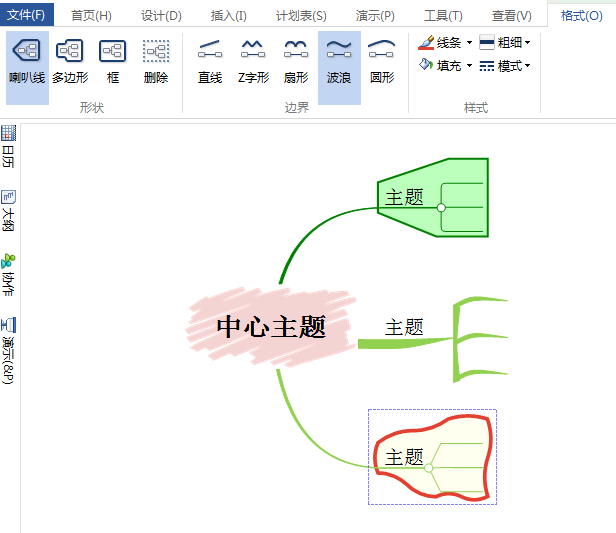Image resolution: width=616 pixels, height=533 pixels.
Task: Click the 填充 paint bucket icon
Action: pyautogui.click(x=426, y=65)
